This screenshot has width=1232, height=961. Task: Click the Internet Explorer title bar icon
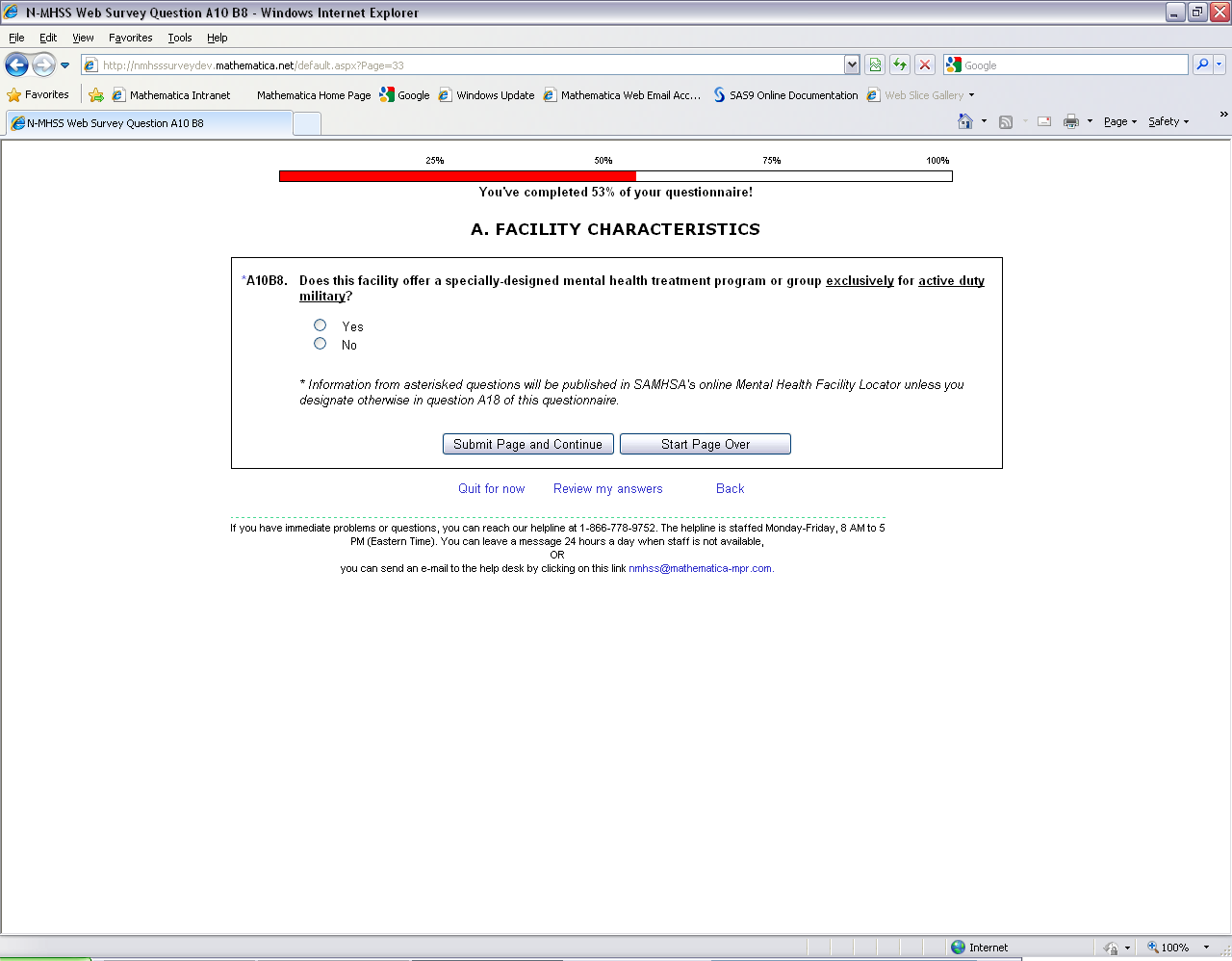pos(12,13)
